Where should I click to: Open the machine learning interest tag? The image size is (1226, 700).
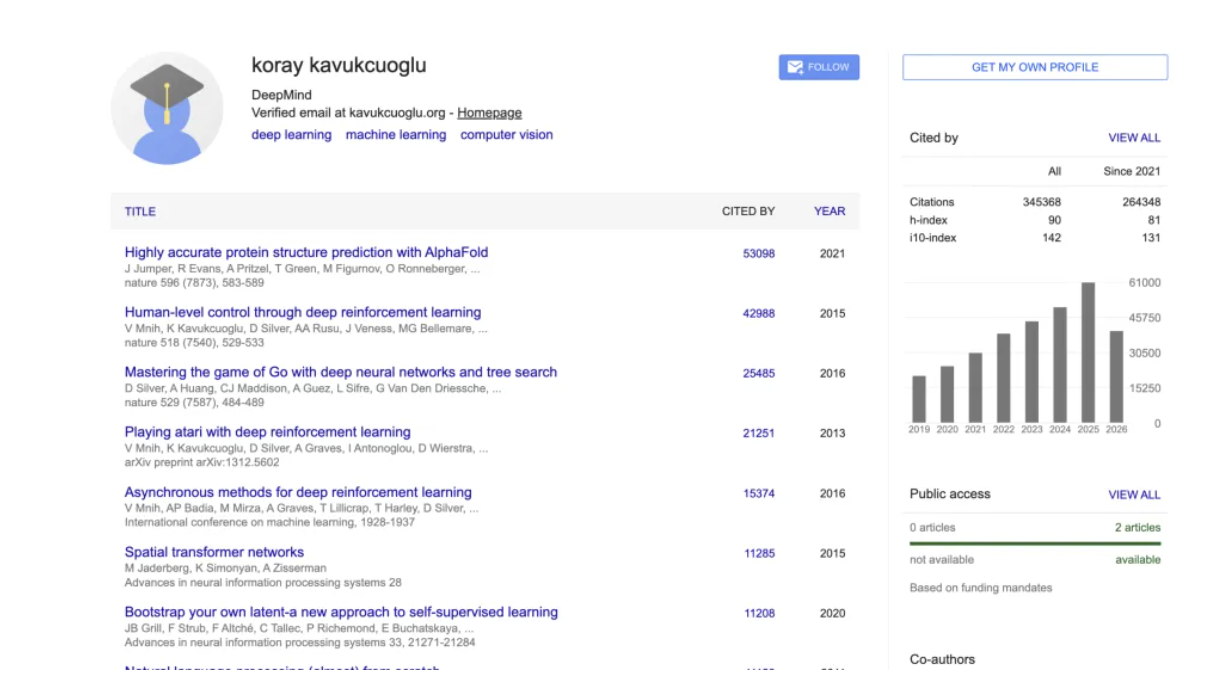396,135
